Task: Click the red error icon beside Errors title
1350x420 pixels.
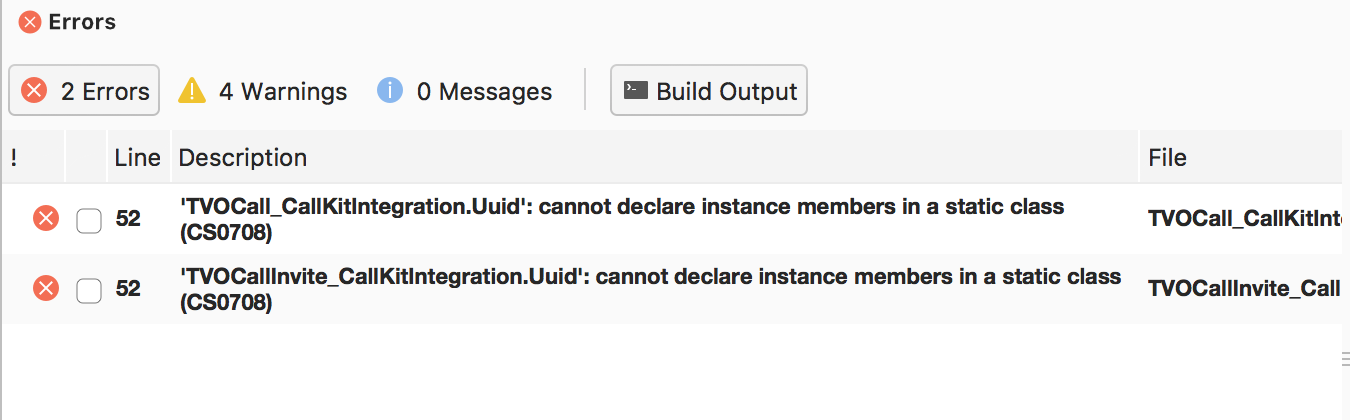Action: point(30,22)
